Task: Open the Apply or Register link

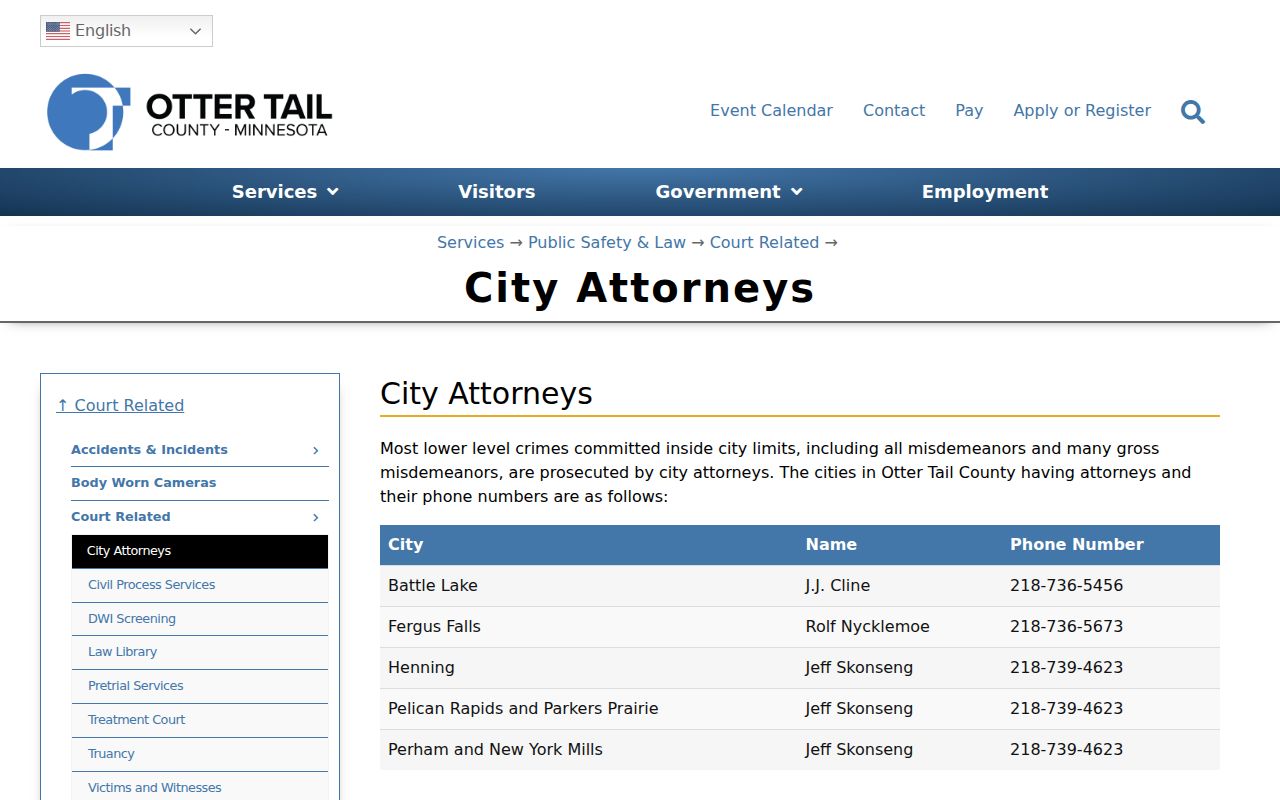Action: click(1082, 111)
